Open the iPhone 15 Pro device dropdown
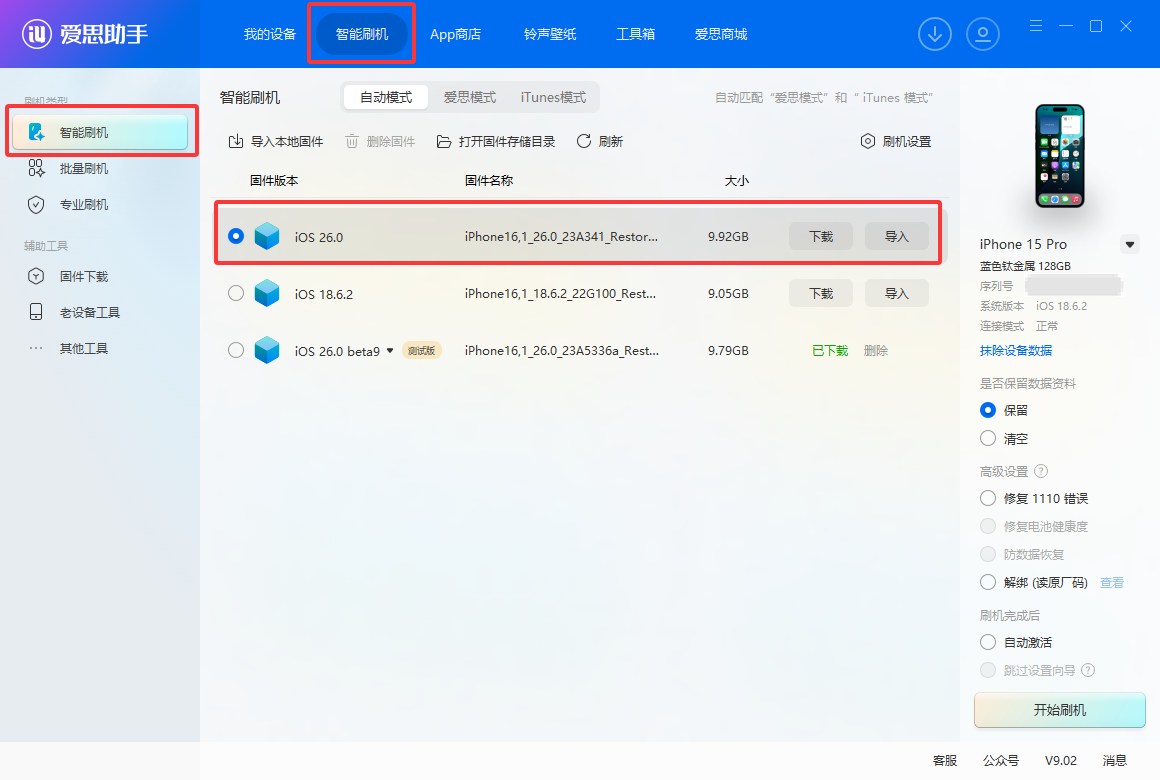The image size is (1160, 780). [1130, 243]
